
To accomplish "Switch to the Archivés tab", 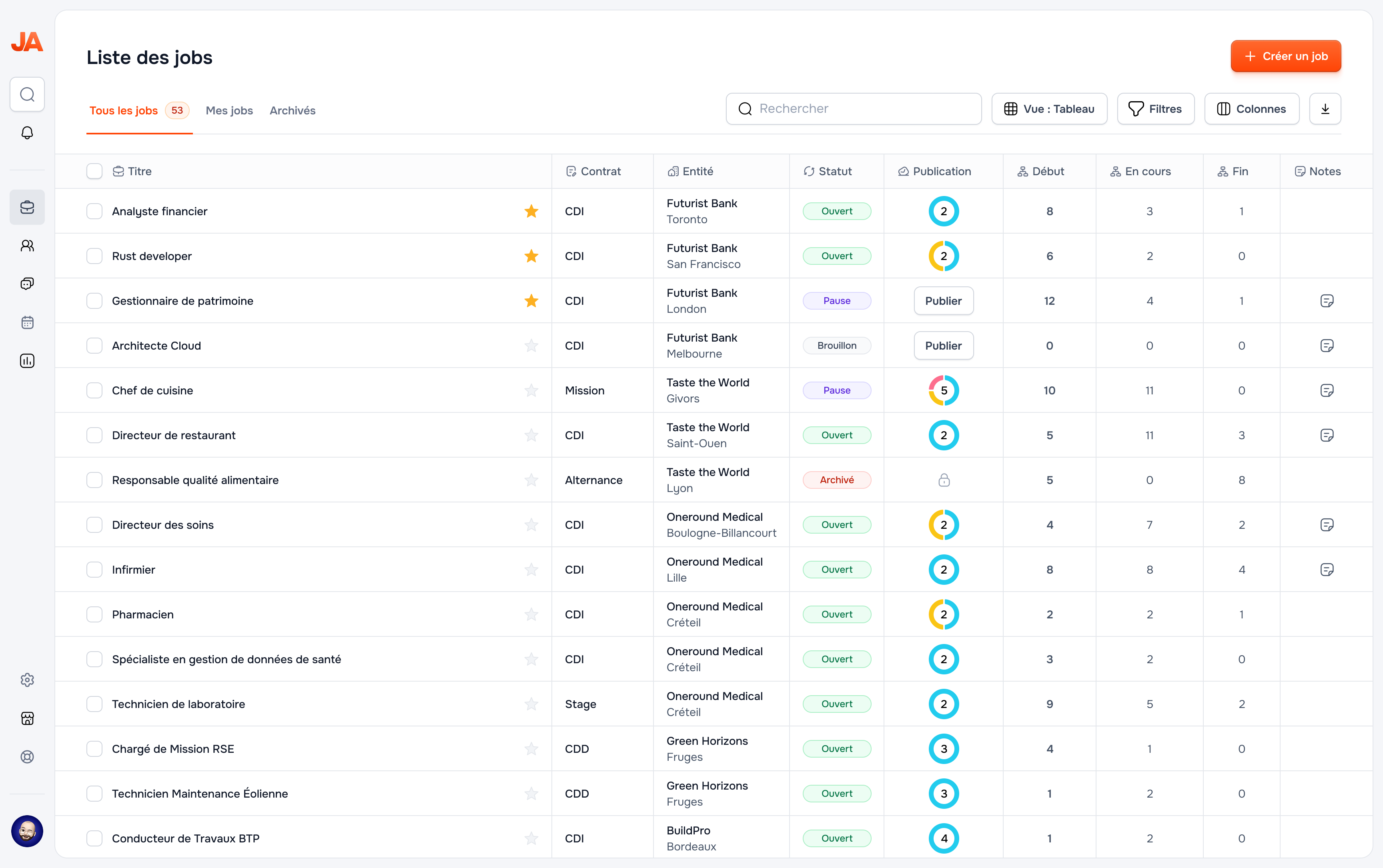I will click(293, 110).
